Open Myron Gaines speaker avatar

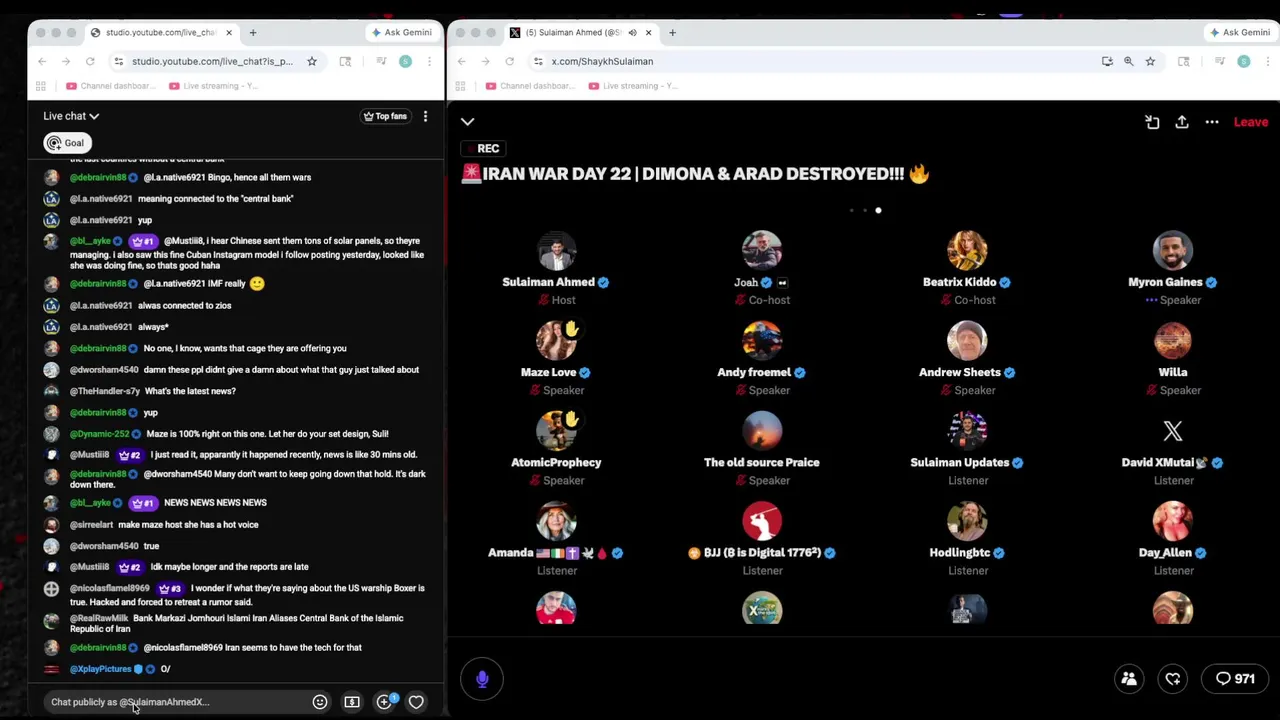pos(1173,251)
